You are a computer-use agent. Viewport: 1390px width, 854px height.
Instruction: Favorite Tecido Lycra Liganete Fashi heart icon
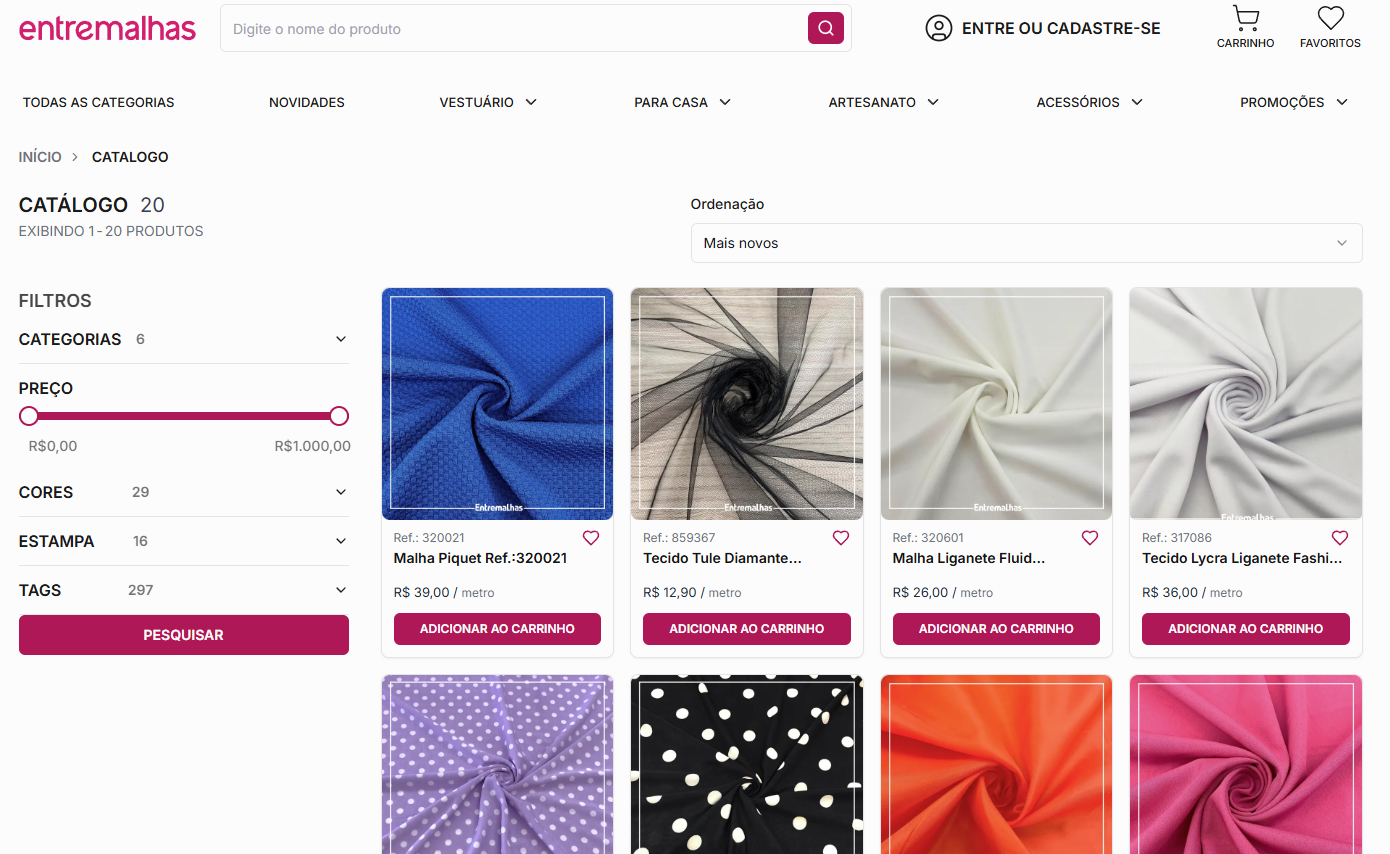[1340, 538]
